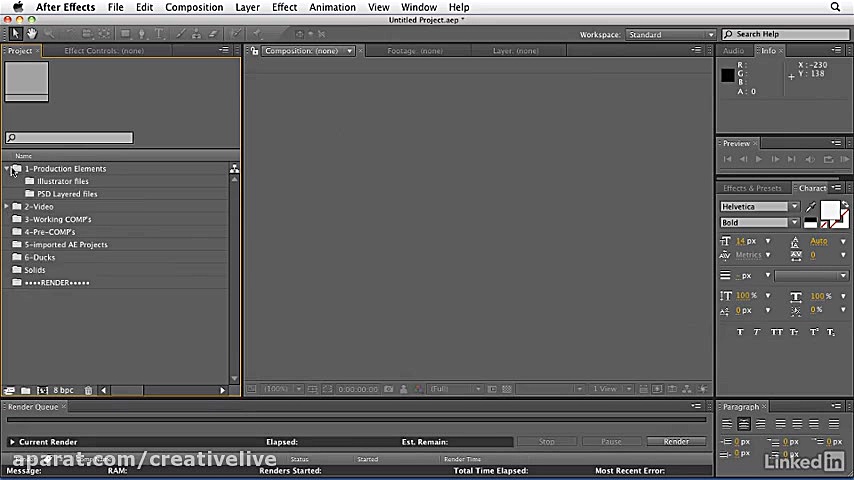Create a new folder in Project panel
854x480 pixels.
26,390
